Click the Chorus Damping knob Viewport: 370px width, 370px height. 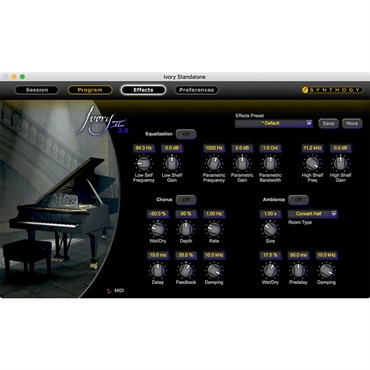click(x=214, y=270)
